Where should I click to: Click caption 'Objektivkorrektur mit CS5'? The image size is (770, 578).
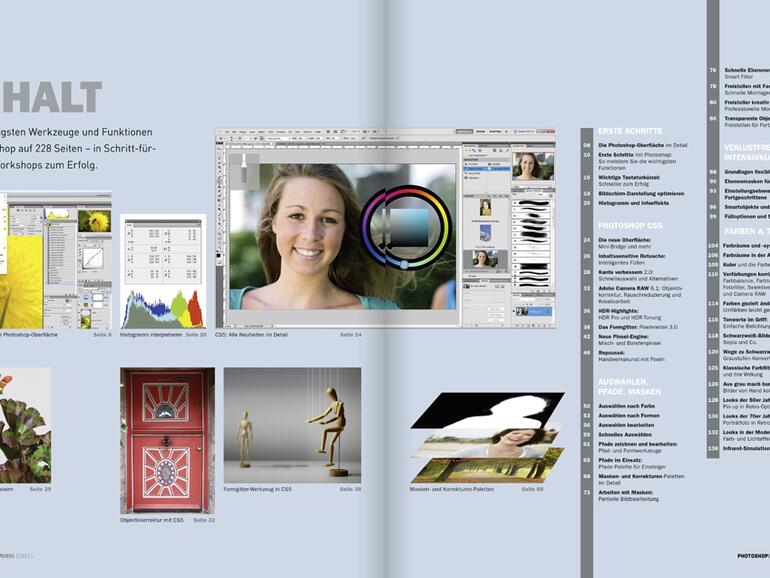pos(152,520)
